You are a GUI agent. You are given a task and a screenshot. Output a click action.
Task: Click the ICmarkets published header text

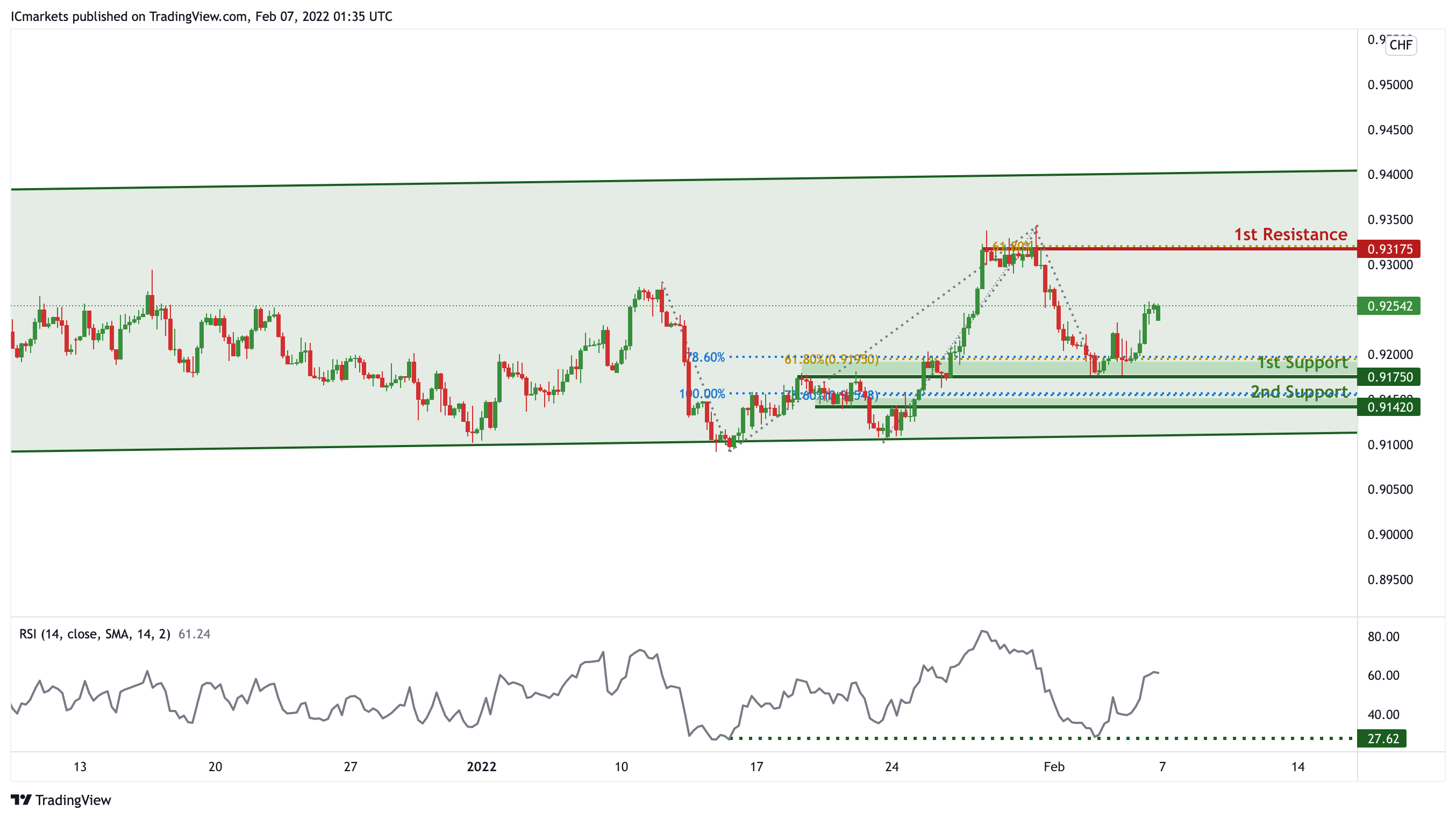pos(201,16)
